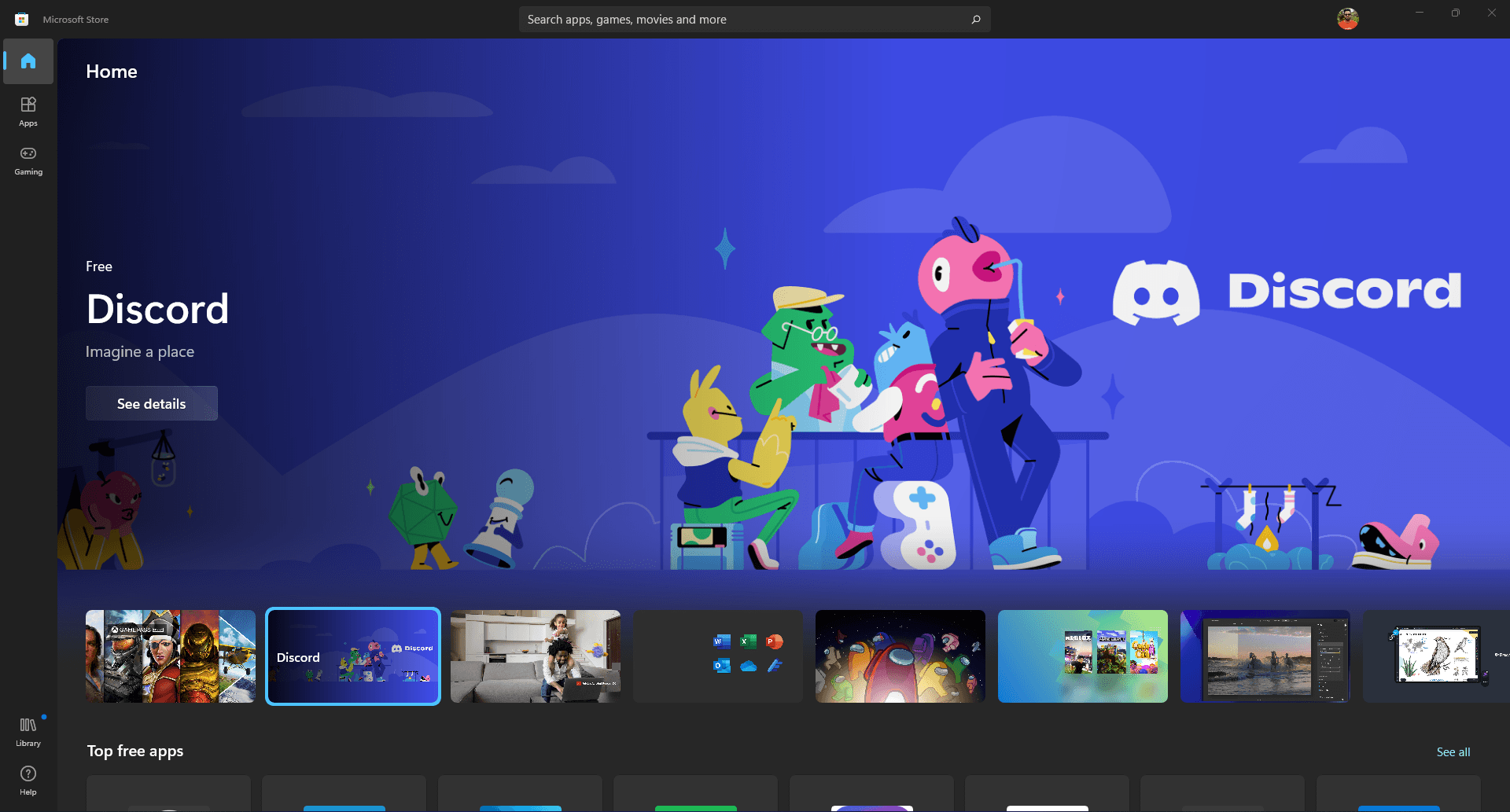
Task: Select the Microsoft Office apps thumbnail
Action: coord(718,656)
